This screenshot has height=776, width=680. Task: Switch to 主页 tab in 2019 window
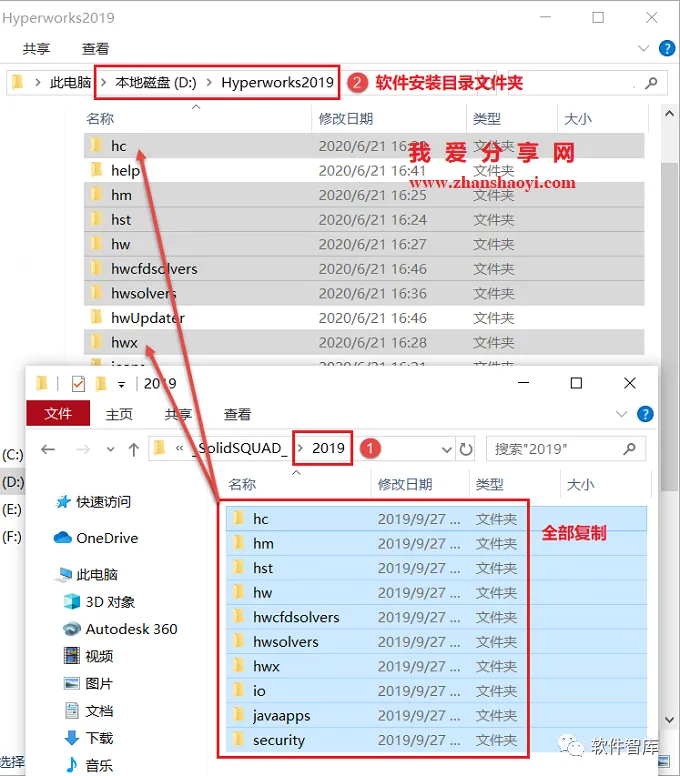pos(119,414)
